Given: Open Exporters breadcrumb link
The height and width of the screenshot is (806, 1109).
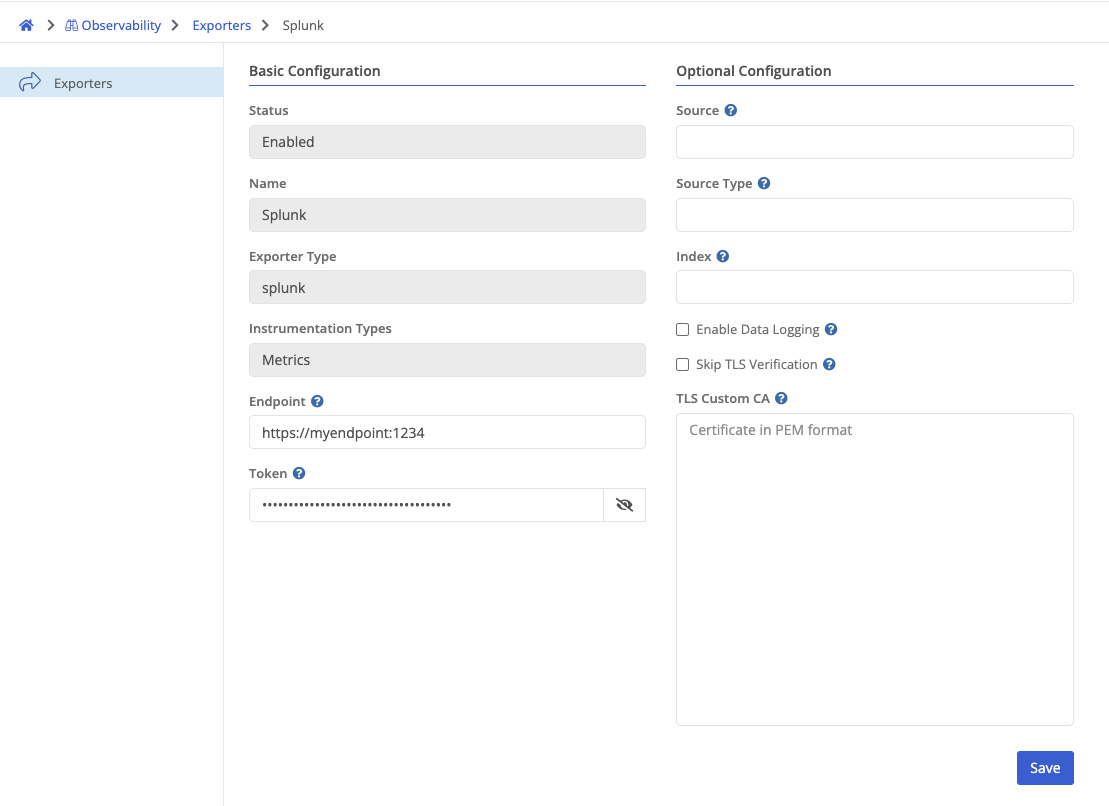Looking at the screenshot, I should tap(221, 25).
